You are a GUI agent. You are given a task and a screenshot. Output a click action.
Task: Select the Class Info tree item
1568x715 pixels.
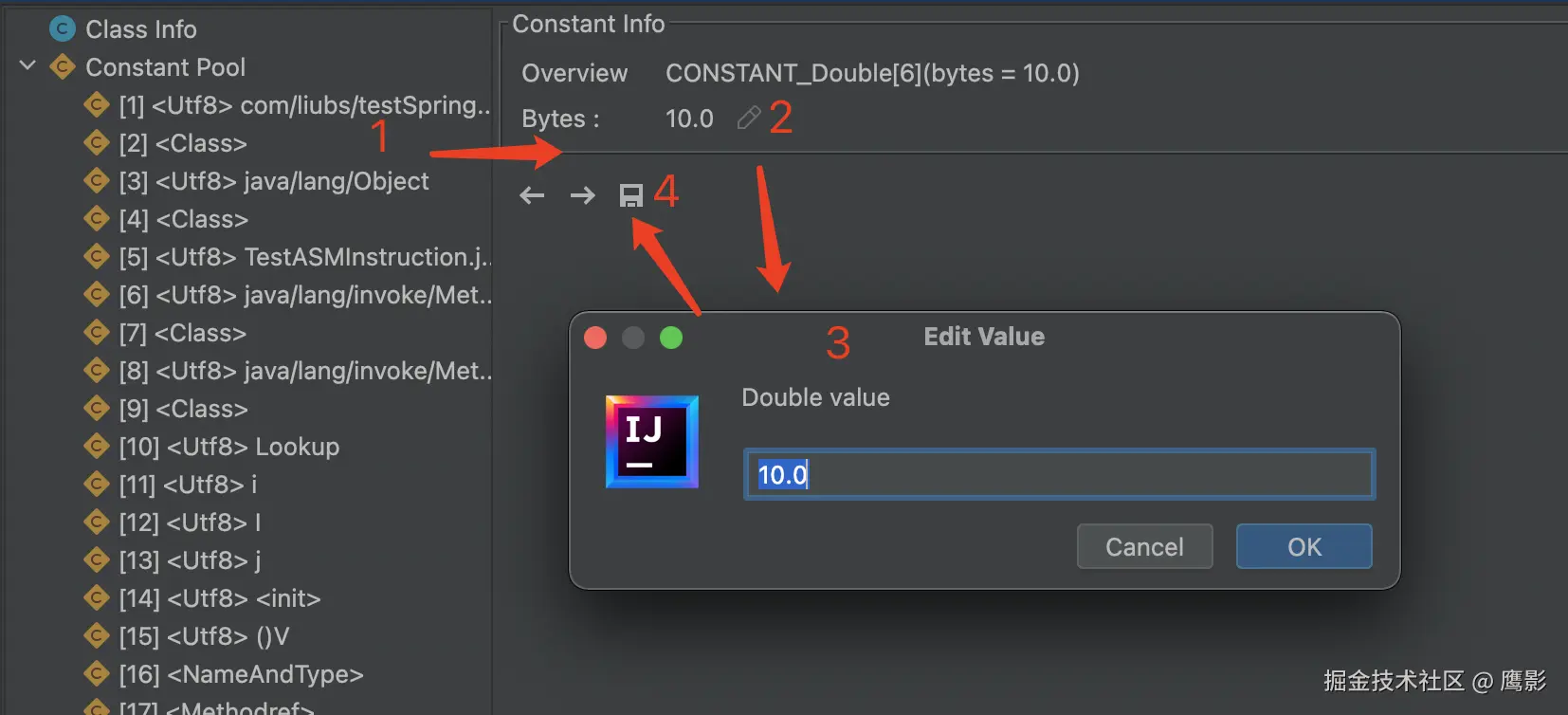(x=140, y=29)
